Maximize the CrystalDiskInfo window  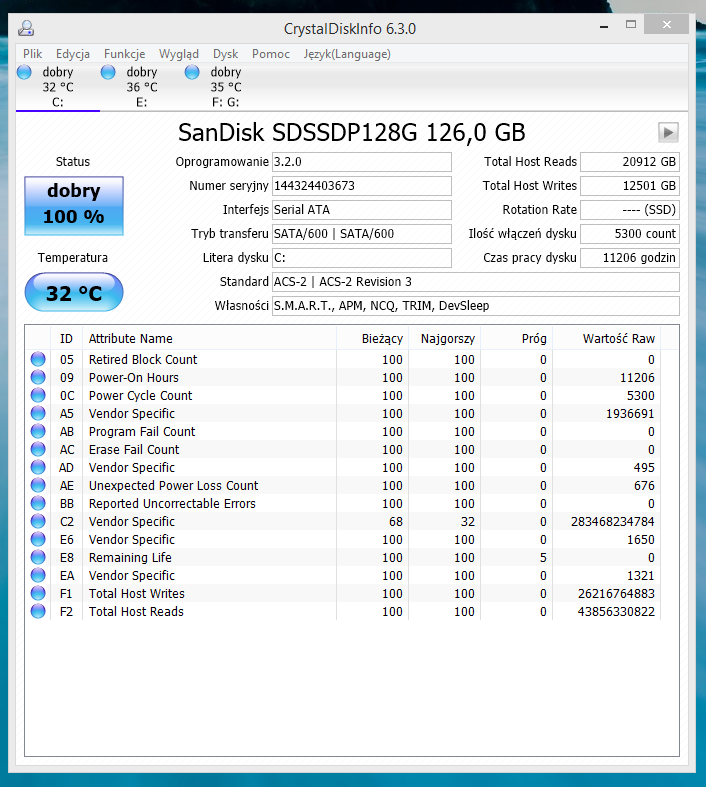click(x=631, y=25)
